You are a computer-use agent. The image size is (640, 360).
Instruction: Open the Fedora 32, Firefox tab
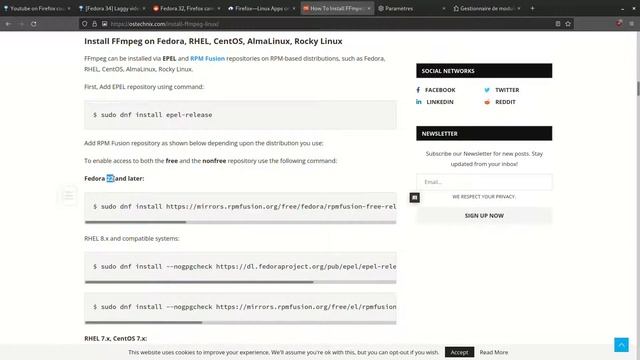click(x=186, y=8)
